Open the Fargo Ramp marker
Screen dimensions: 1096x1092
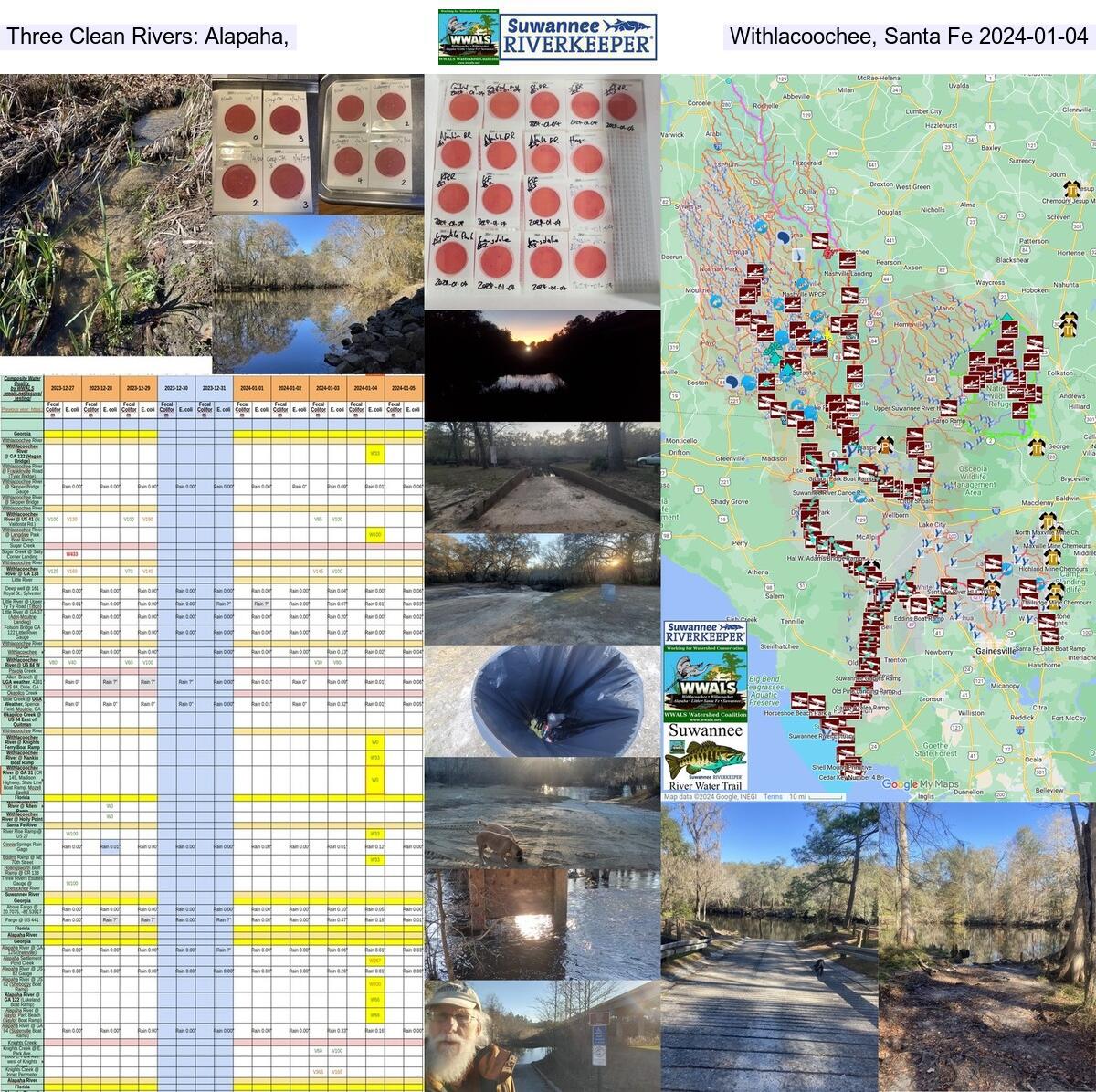[x=950, y=410]
